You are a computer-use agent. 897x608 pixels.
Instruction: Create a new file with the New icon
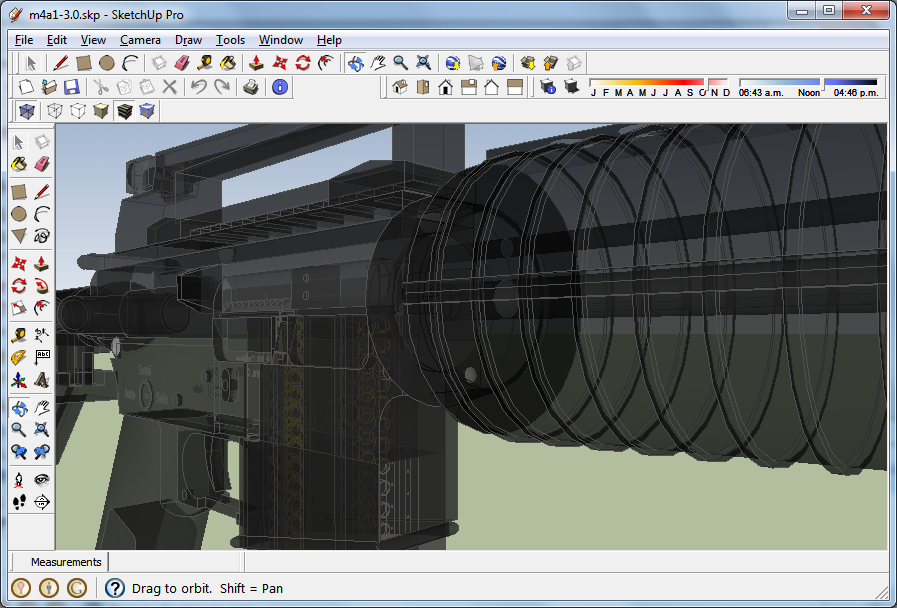tap(26, 87)
